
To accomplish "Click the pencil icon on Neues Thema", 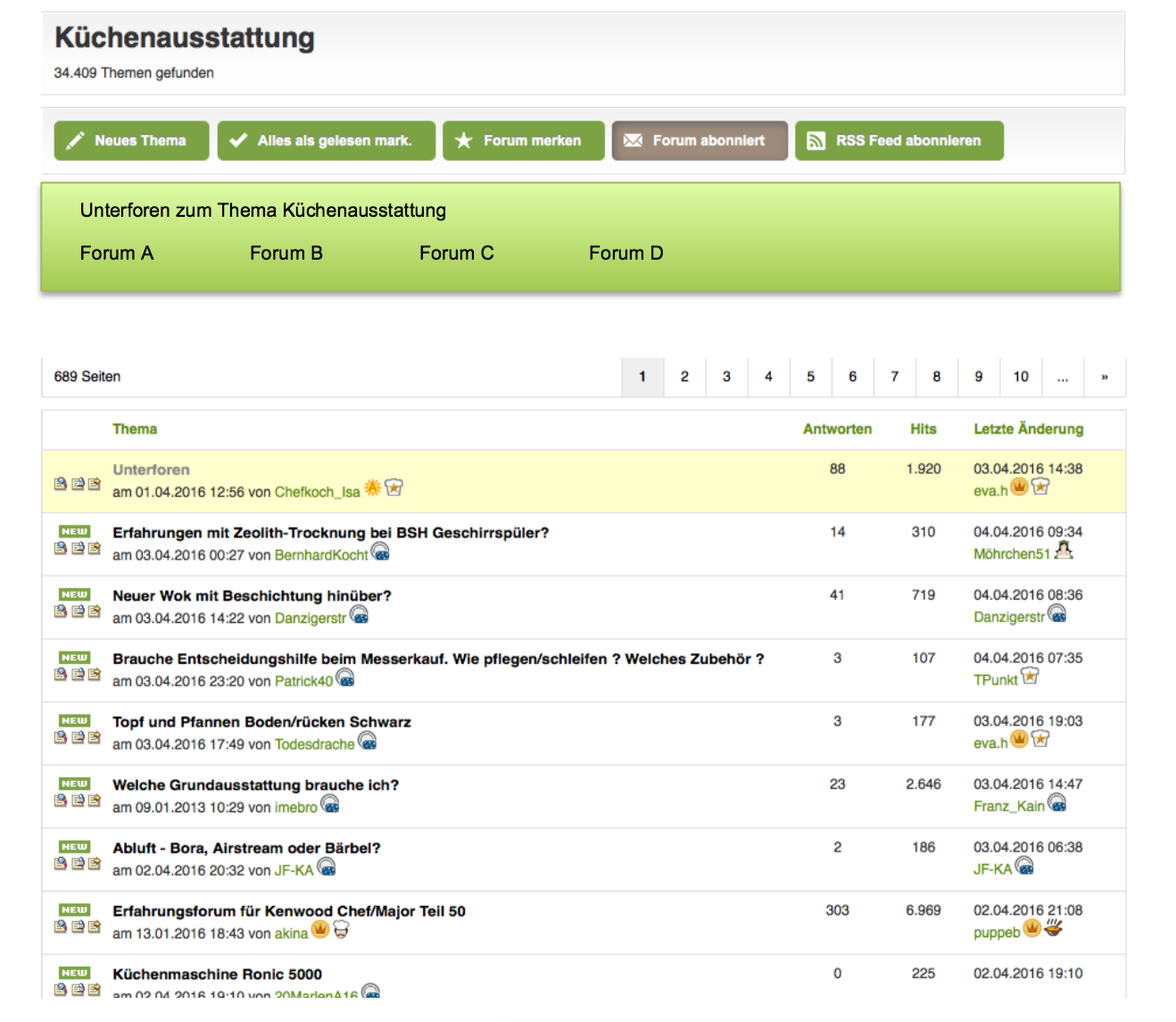I will (x=76, y=141).
